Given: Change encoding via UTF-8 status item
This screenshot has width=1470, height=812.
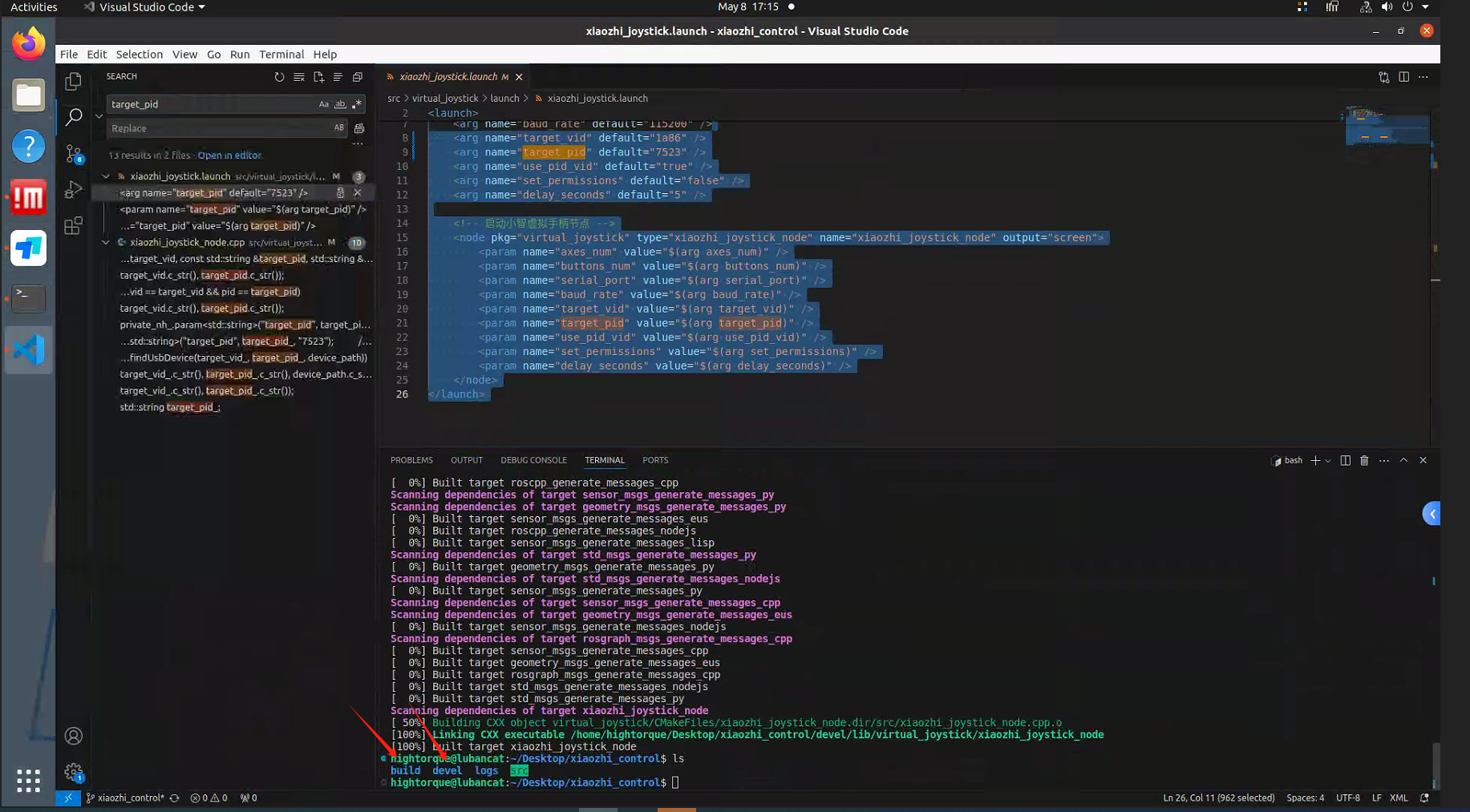Looking at the screenshot, I should [x=1348, y=798].
